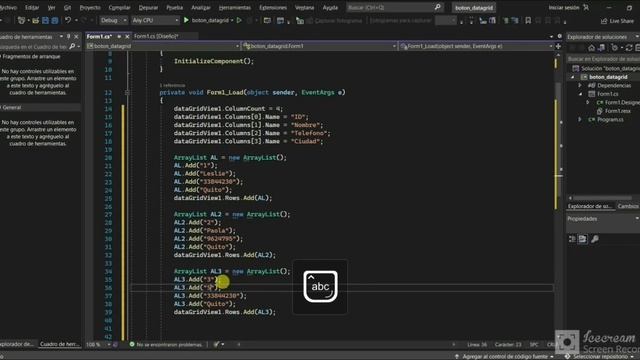Select the General group in the toolbox
This screenshot has height=360, width=640.
click(40, 107)
